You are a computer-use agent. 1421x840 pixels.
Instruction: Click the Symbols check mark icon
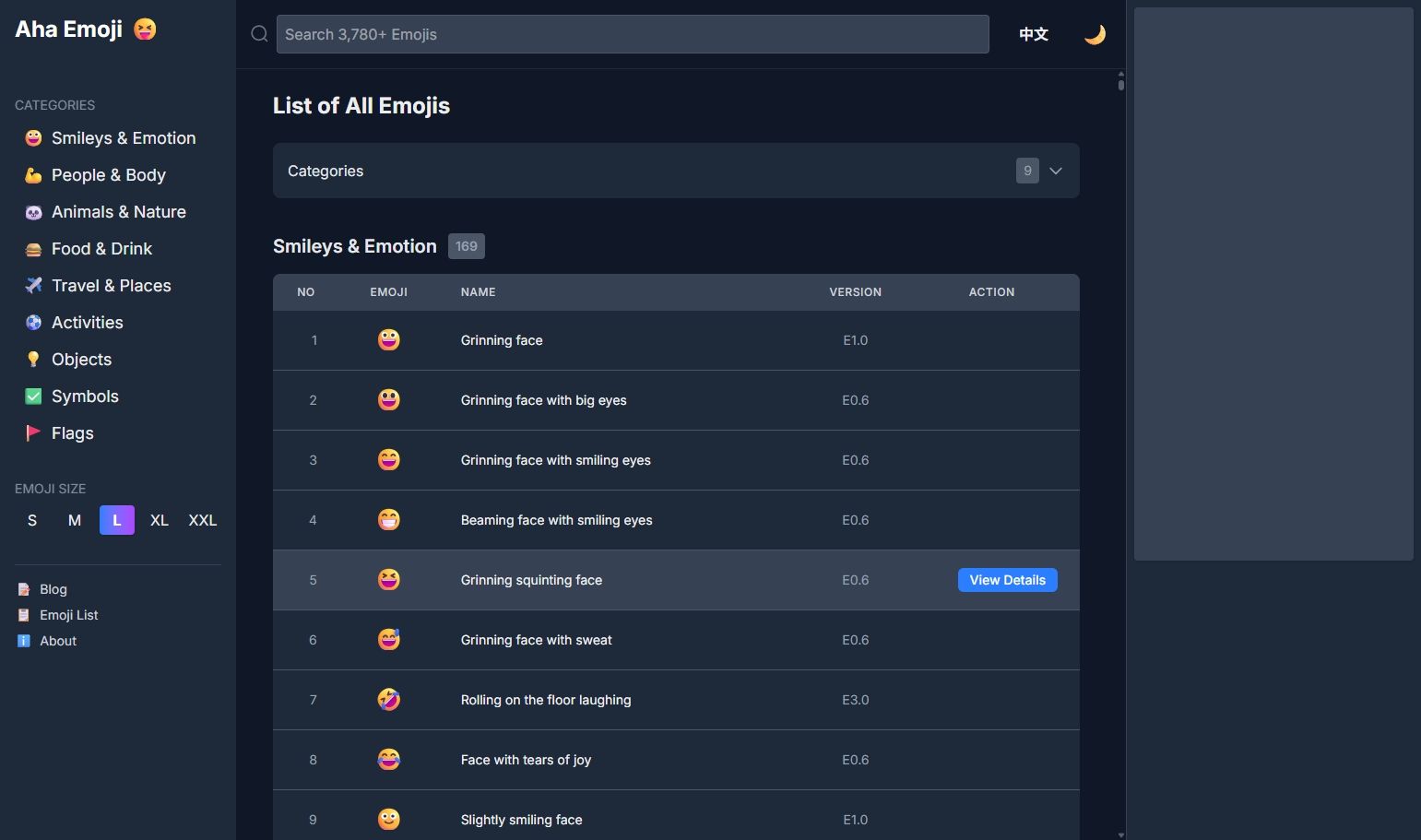[x=33, y=396]
